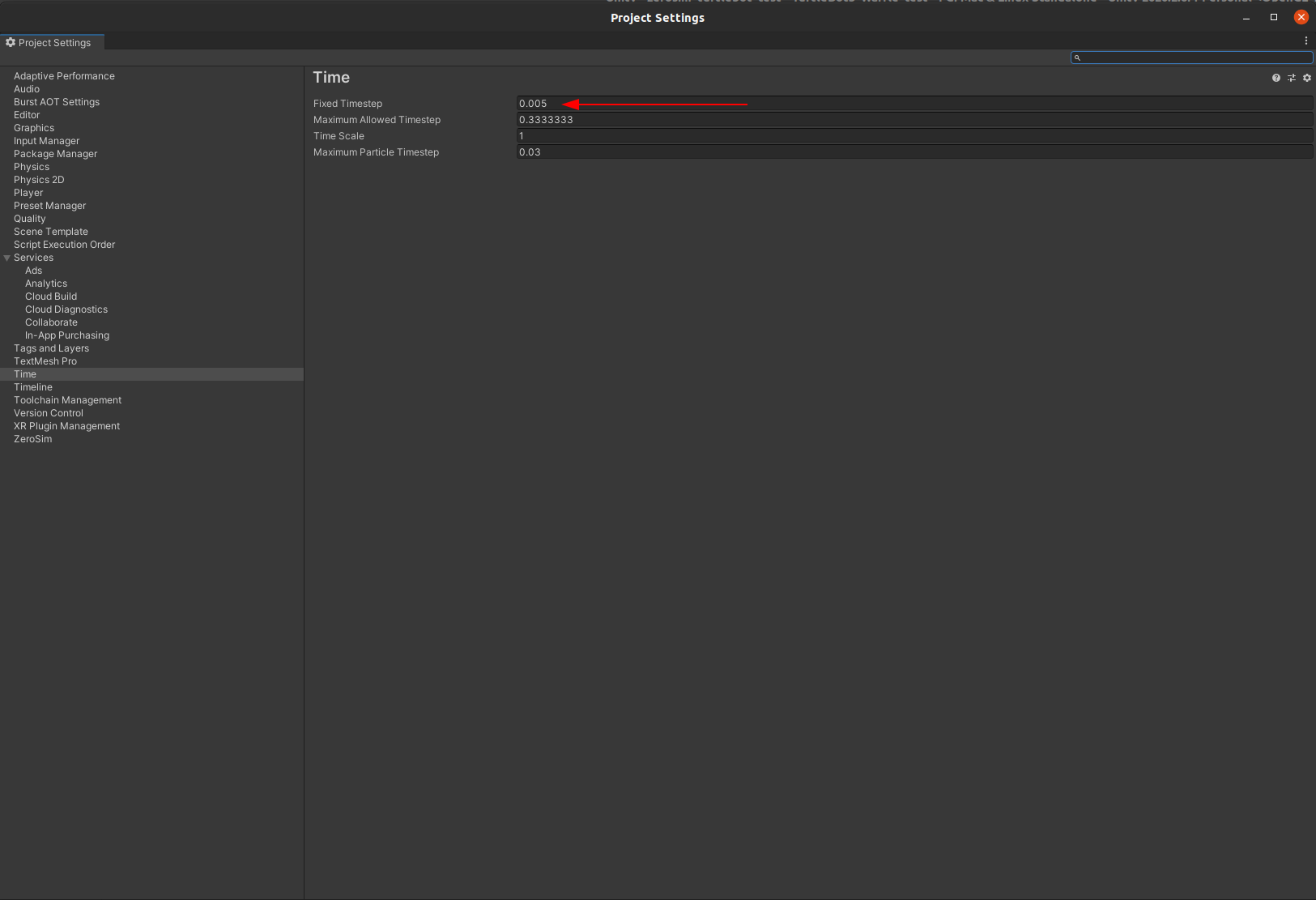Maximize the Project Settings window
The width and height of the screenshot is (1316, 900).
click(1273, 17)
